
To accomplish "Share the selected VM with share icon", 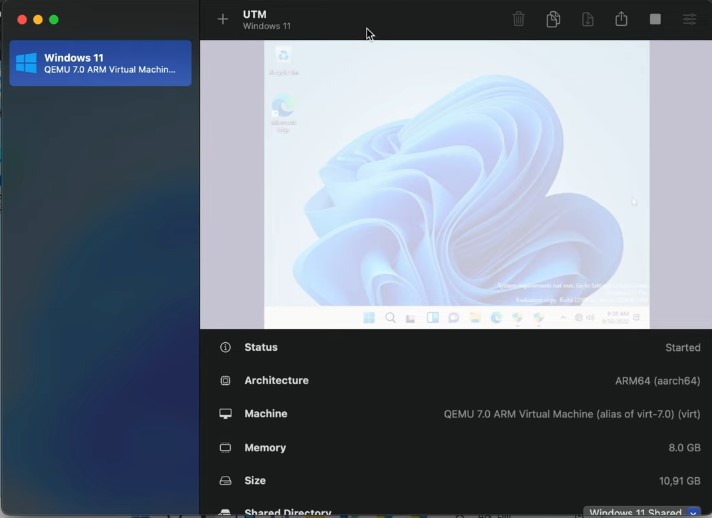I will (621, 19).
